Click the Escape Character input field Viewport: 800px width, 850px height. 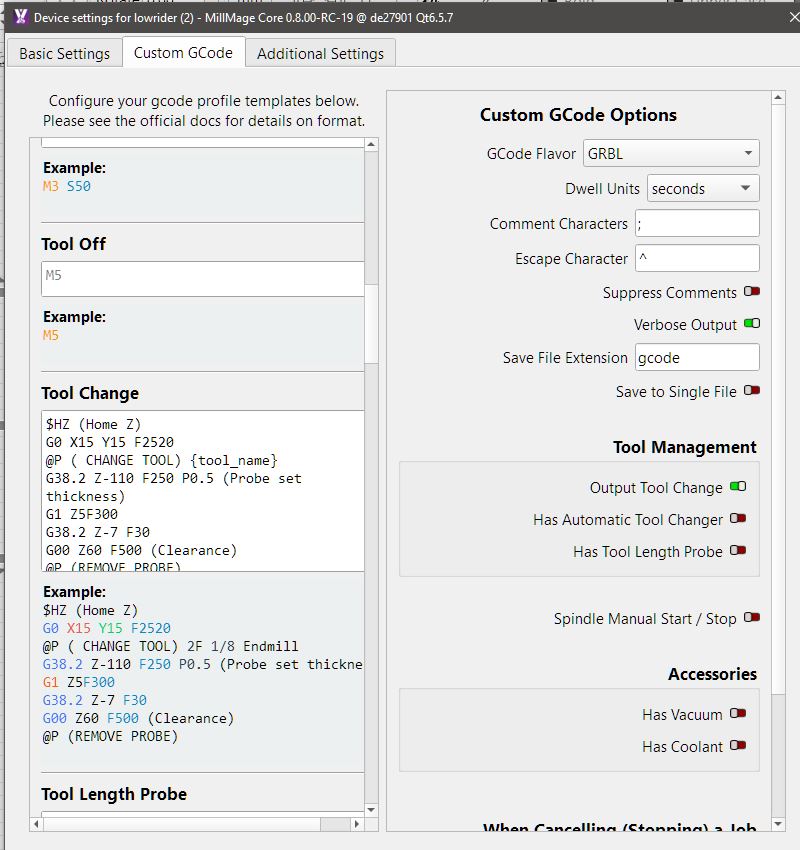click(x=697, y=259)
